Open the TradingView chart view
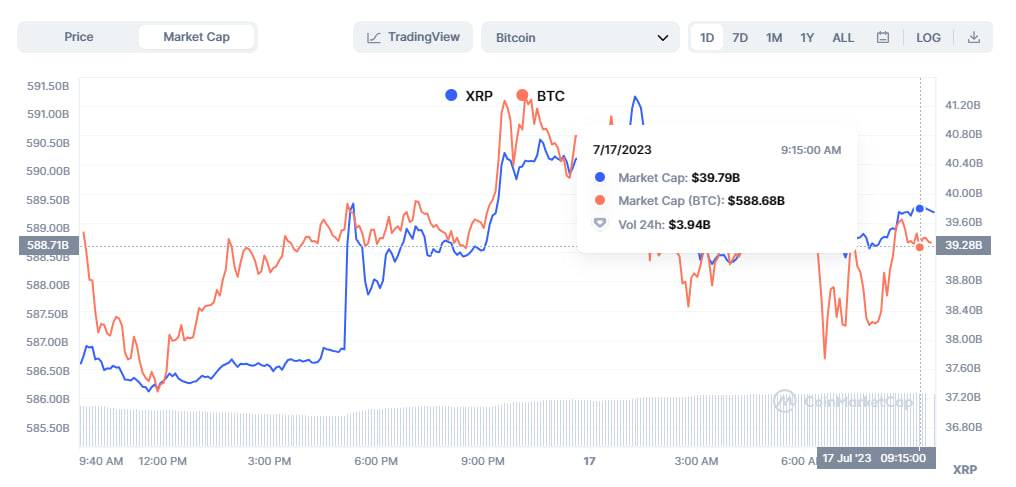The height and width of the screenshot is (487, 1016). tap(413, 37)
